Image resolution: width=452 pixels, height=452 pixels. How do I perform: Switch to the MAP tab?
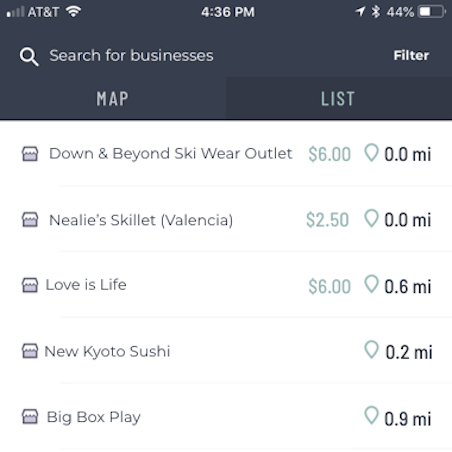click(x=113, y=99)
